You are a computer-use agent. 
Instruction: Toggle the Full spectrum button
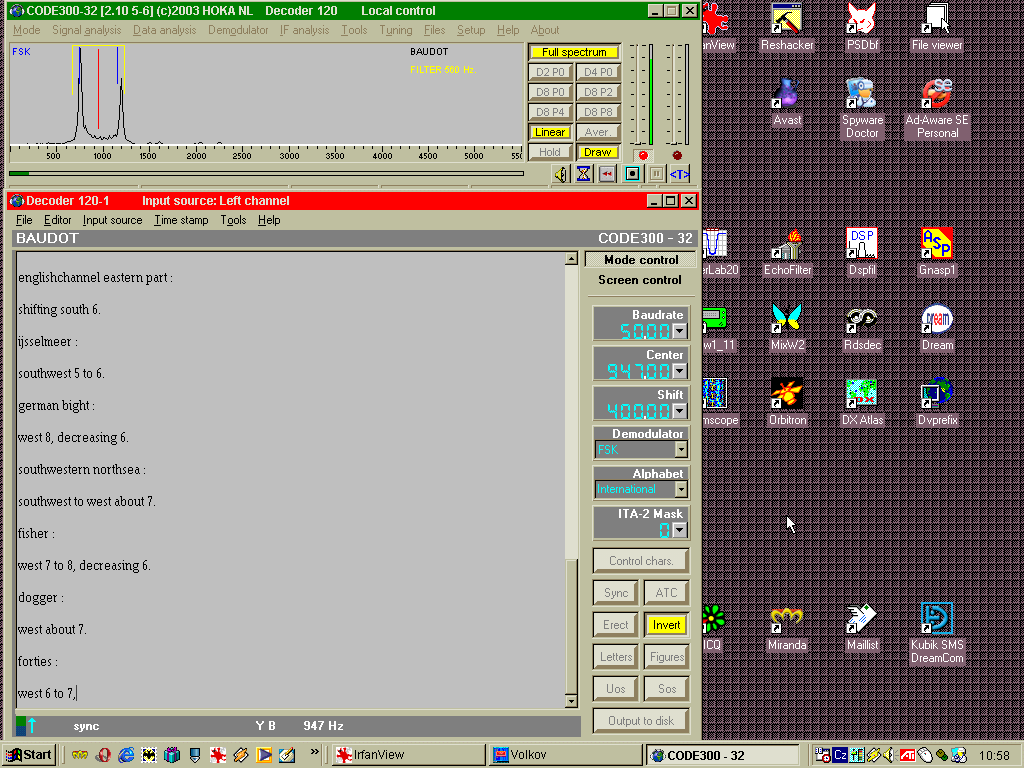point(574,52)
